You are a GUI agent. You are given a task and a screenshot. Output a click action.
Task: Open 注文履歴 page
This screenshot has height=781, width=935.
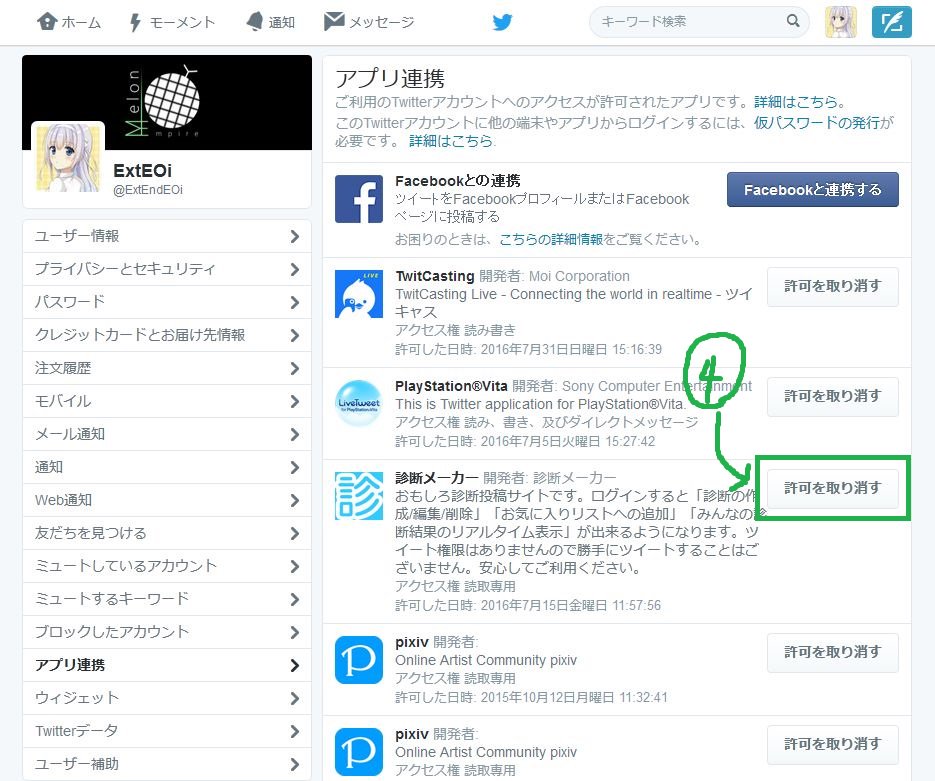pyautogui.click(x=167, y=368)
